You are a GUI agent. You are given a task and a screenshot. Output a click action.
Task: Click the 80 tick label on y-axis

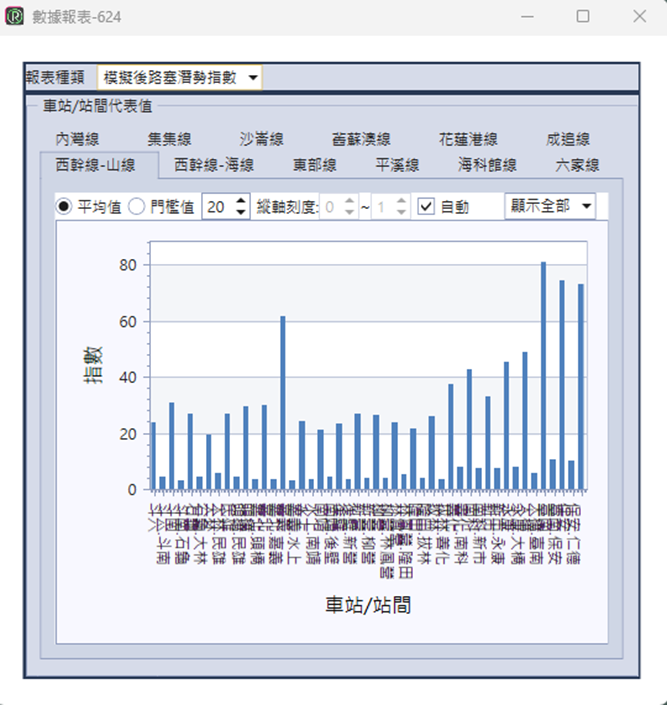(128, 265)
